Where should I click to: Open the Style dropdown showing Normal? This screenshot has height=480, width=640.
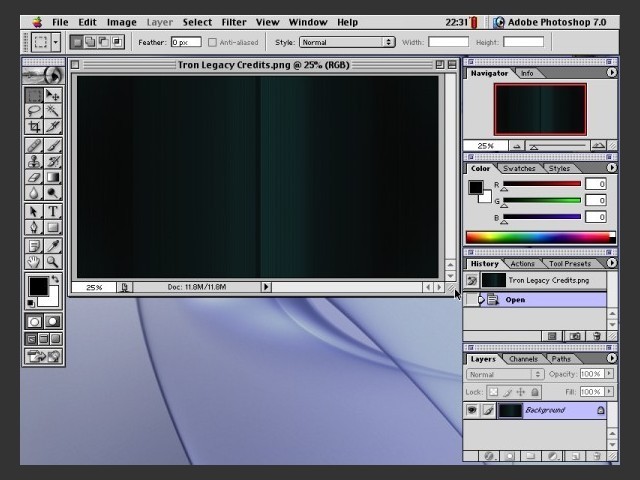[x=347, y=42]
